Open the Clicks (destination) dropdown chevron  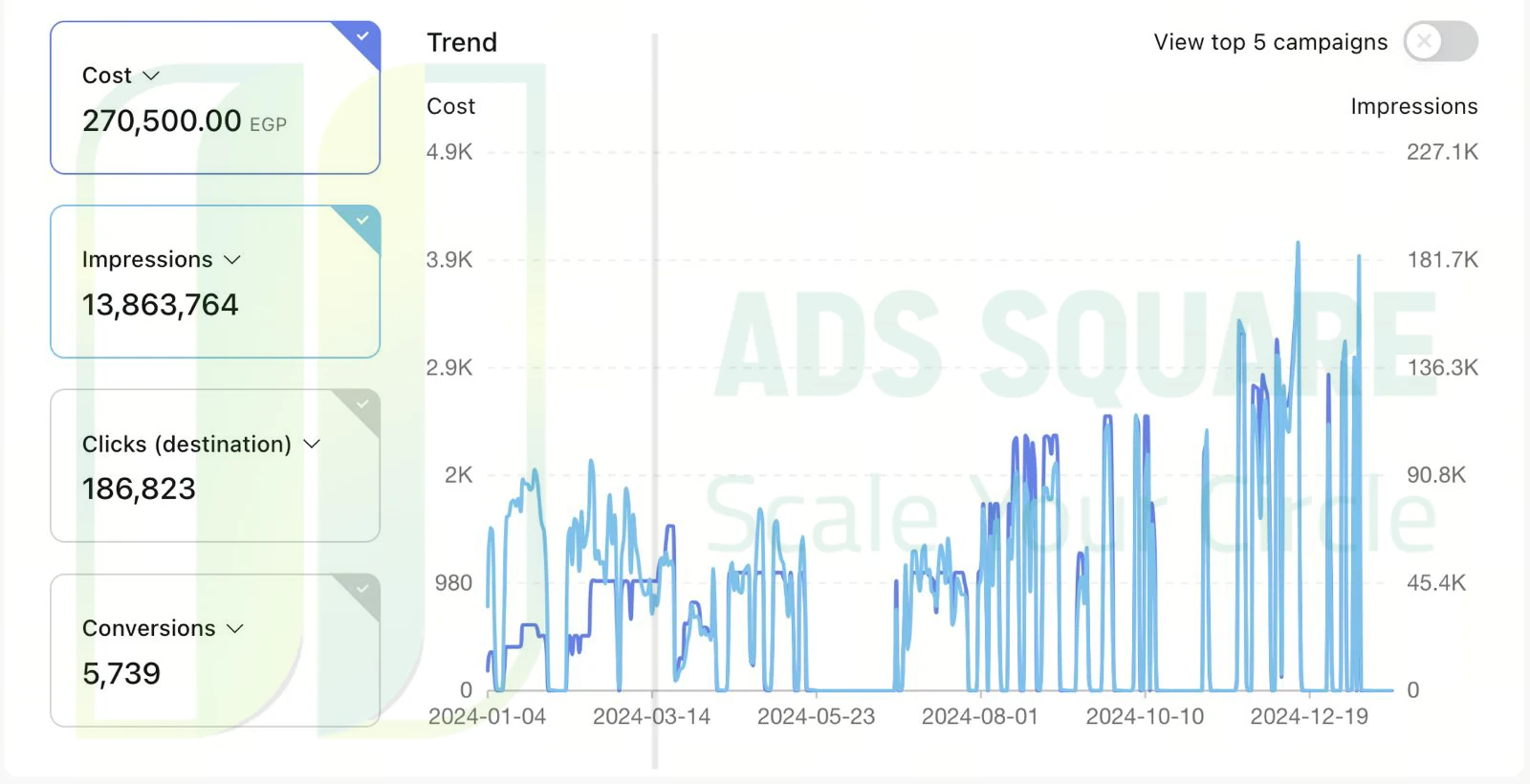coord(311,444)
